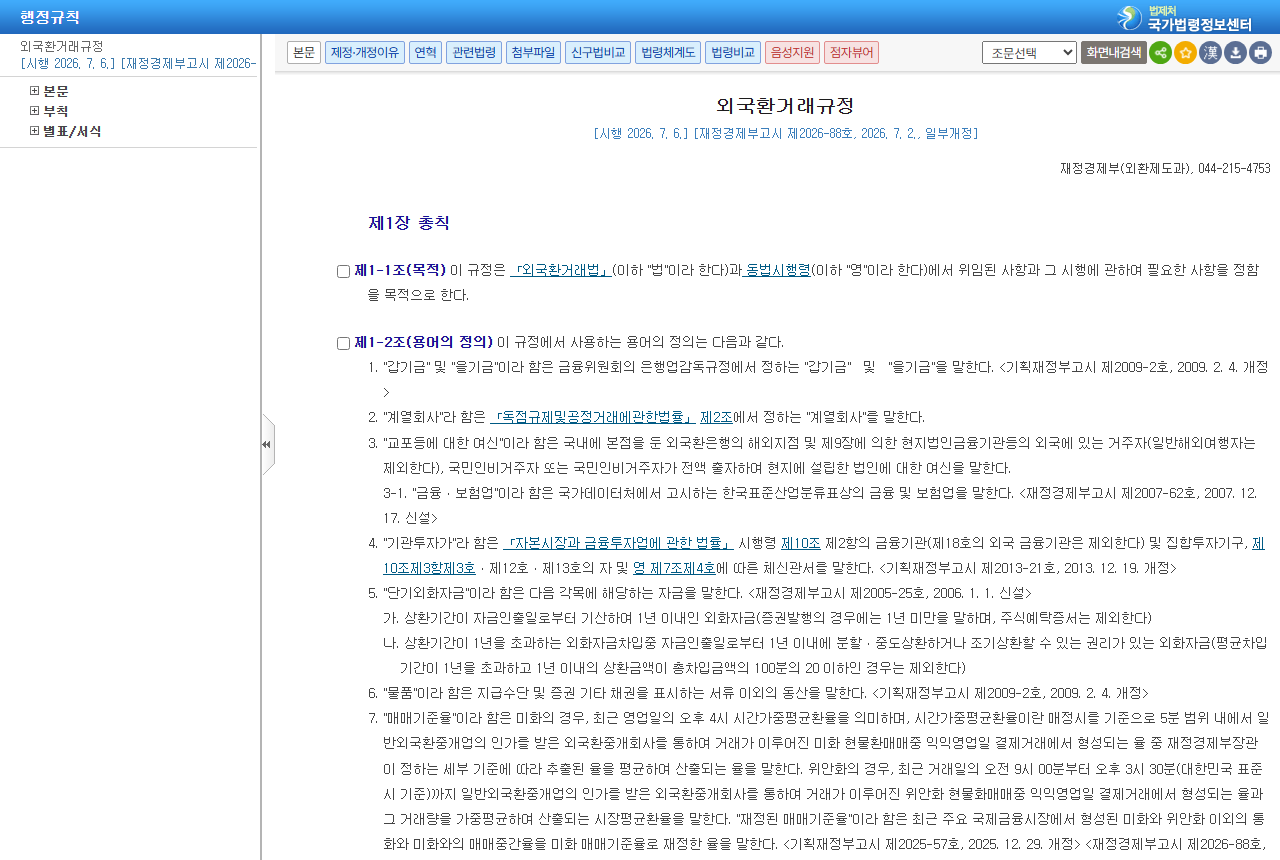Open the 신구법비교 tab
This screenshot has height=860, width=1280.
pyautogui.click(x=598, y=52)
